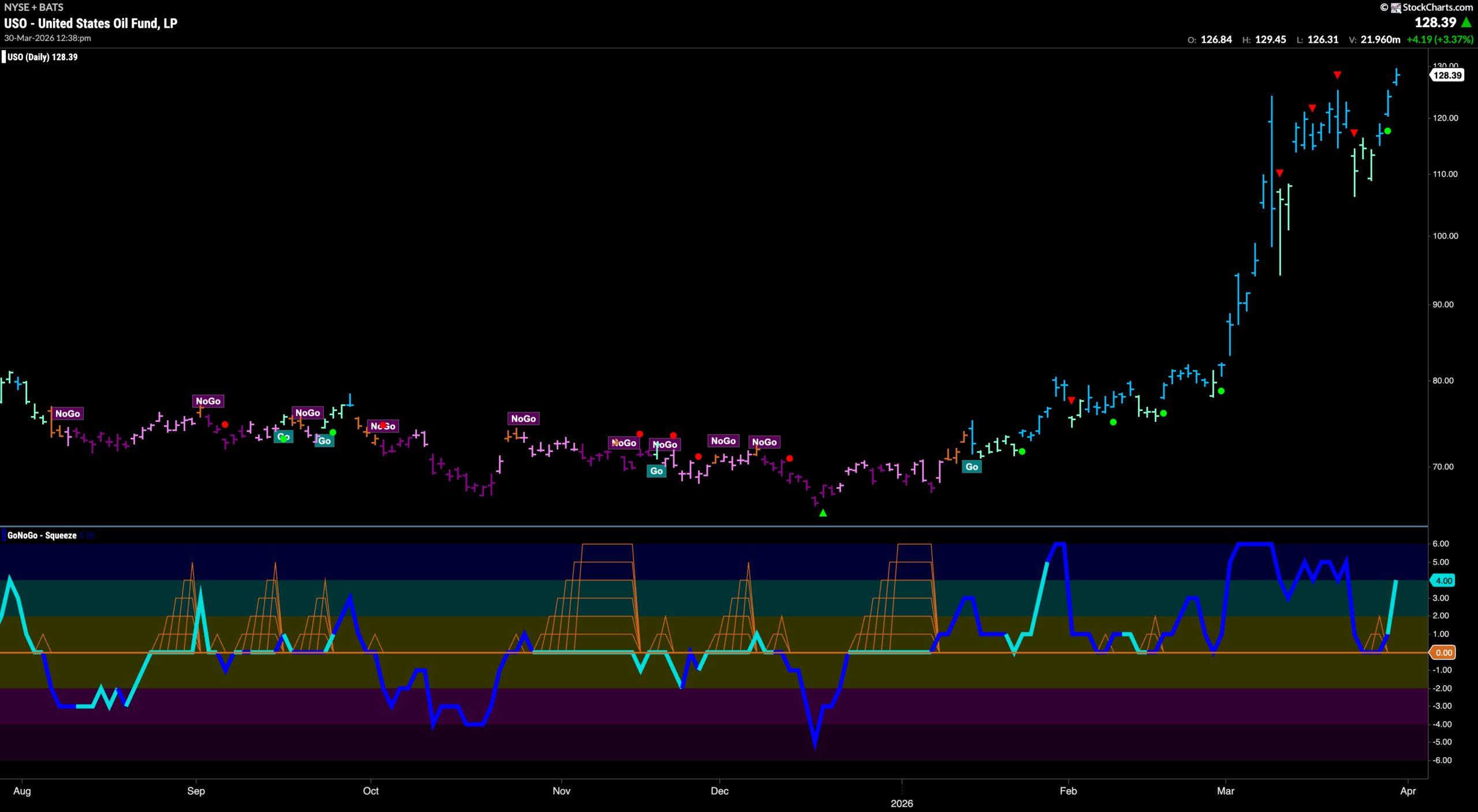This screenshot has height=812, width=1478.
Task: Click the low value 126.31
Action: pos(1323,40)
